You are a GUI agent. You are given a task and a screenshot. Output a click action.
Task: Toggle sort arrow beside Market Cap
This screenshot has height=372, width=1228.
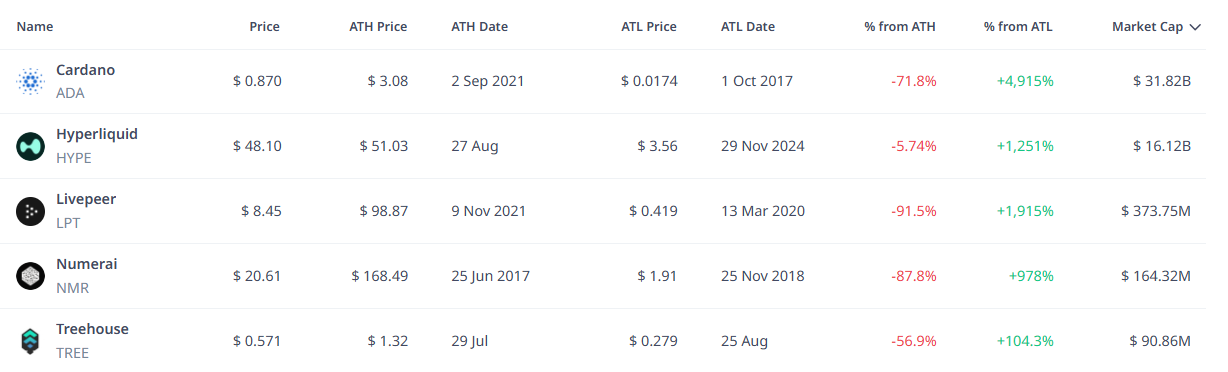1195,27
